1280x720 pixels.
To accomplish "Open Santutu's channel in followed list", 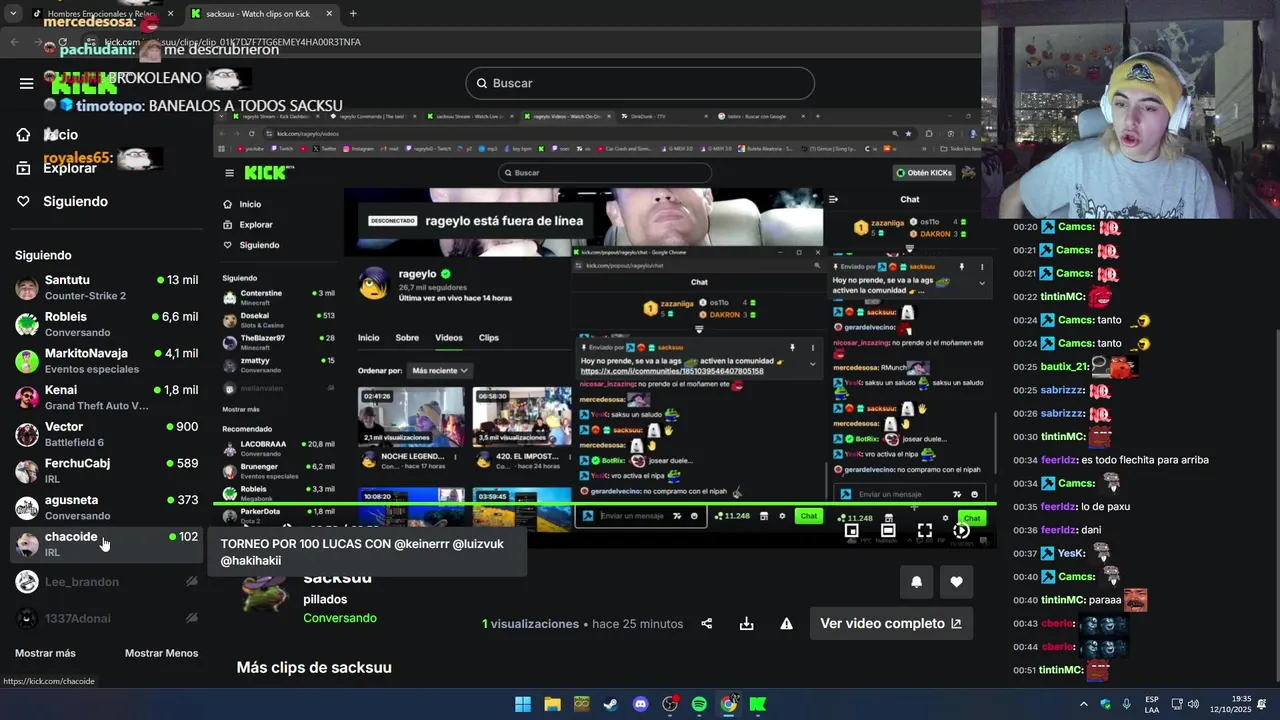I will coord(106,288).
